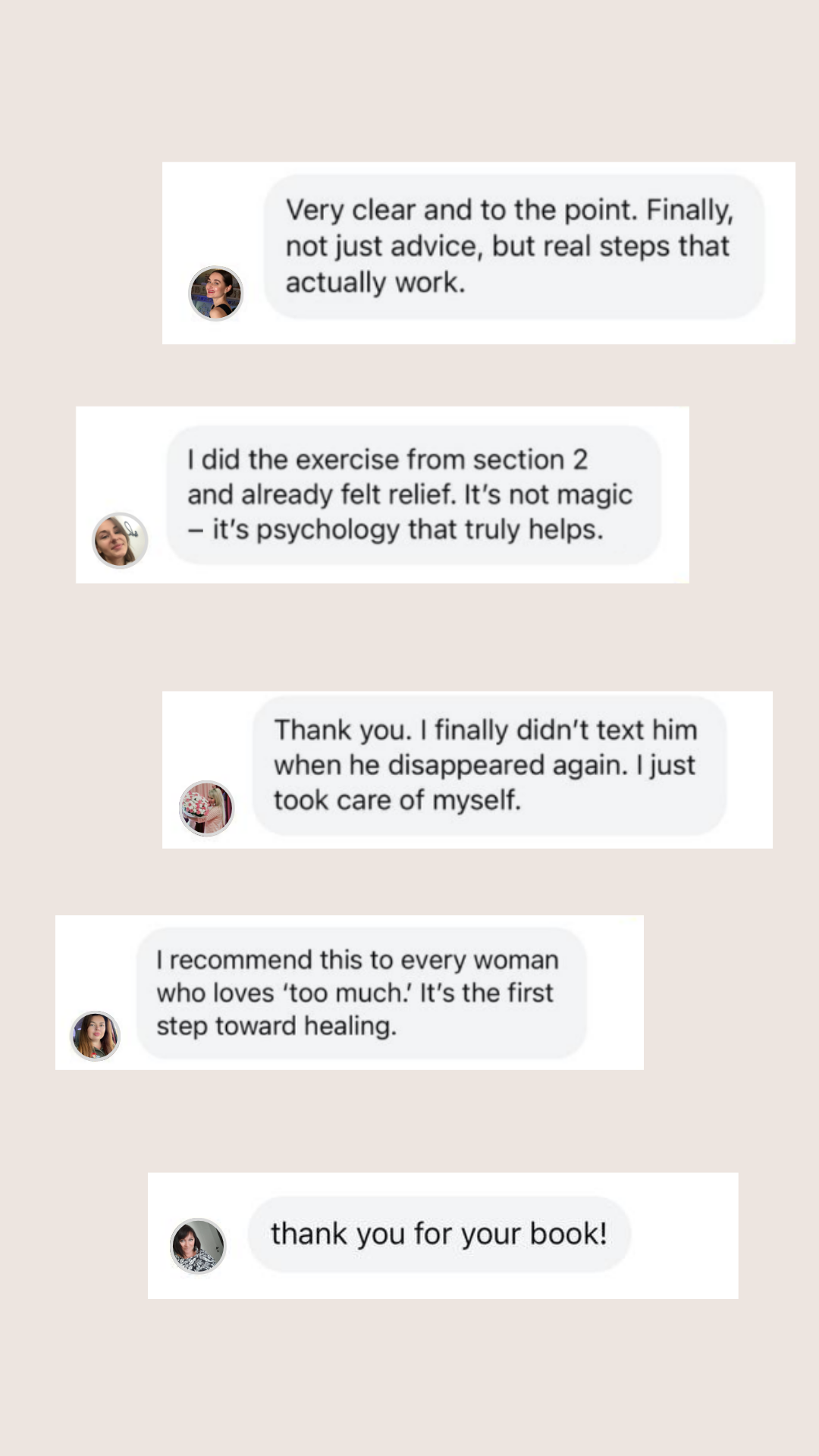Open profile picture next to section 2 exercise message
The height and width of the screenshot is (1456, 819).
[120, 540]
